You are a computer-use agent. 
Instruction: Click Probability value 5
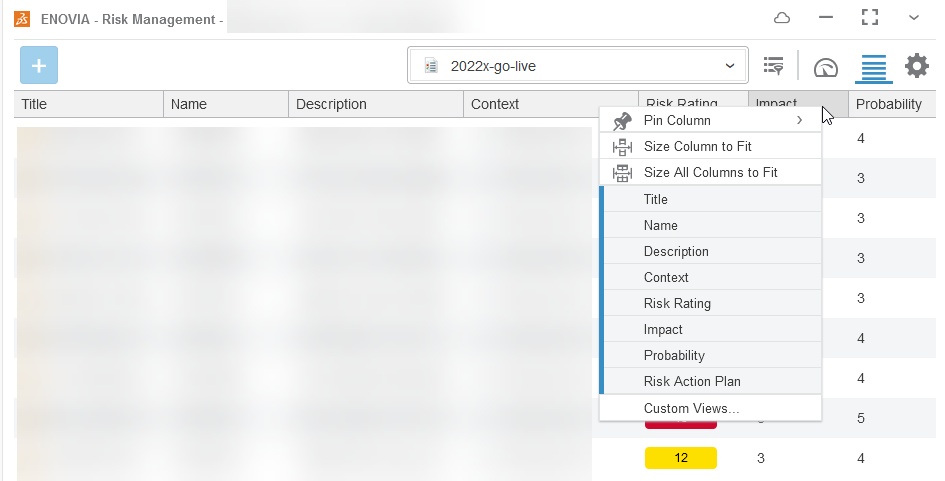[861, 418]
